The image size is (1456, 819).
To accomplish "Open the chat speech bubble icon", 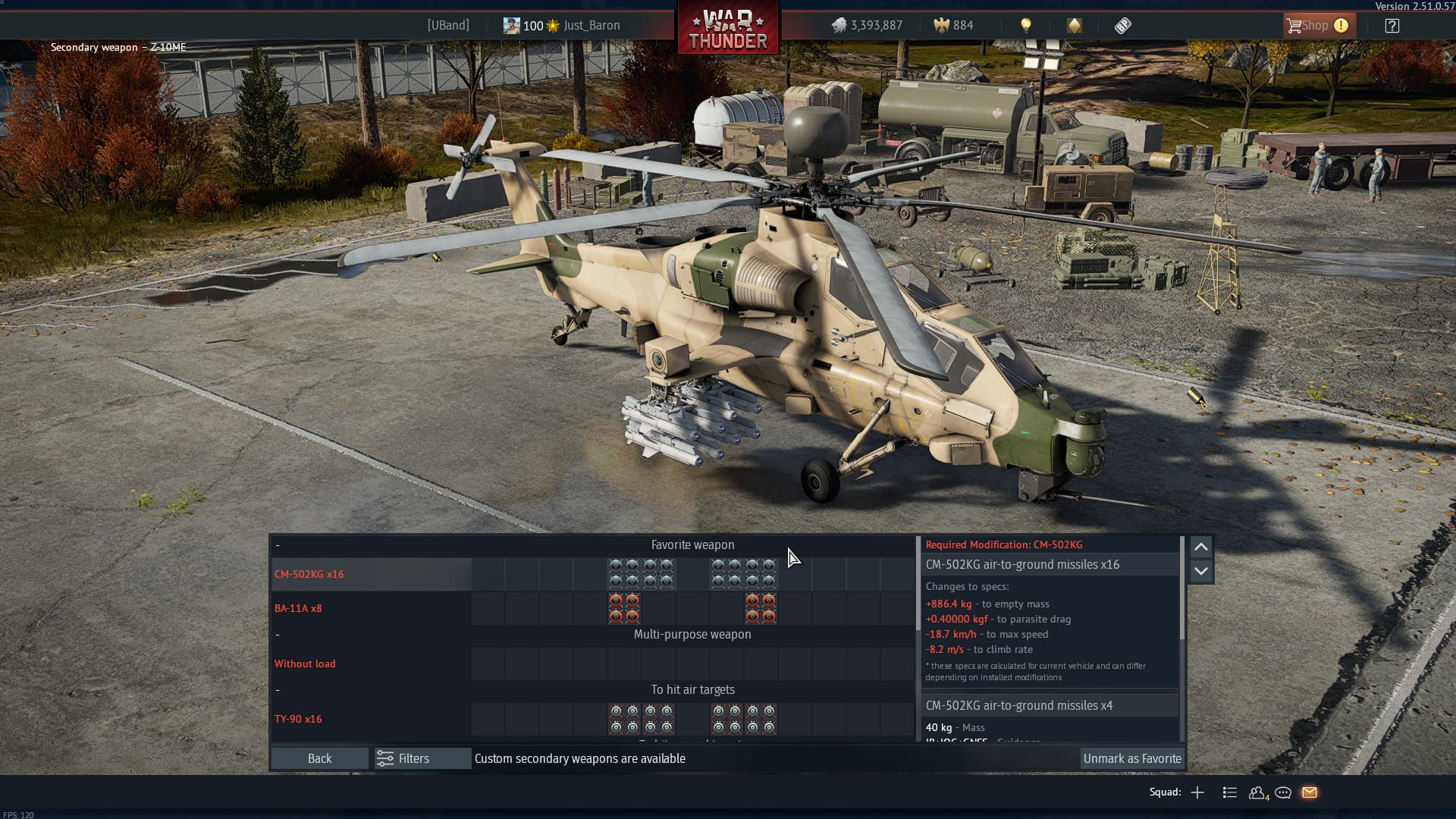I will (1283, 792).
